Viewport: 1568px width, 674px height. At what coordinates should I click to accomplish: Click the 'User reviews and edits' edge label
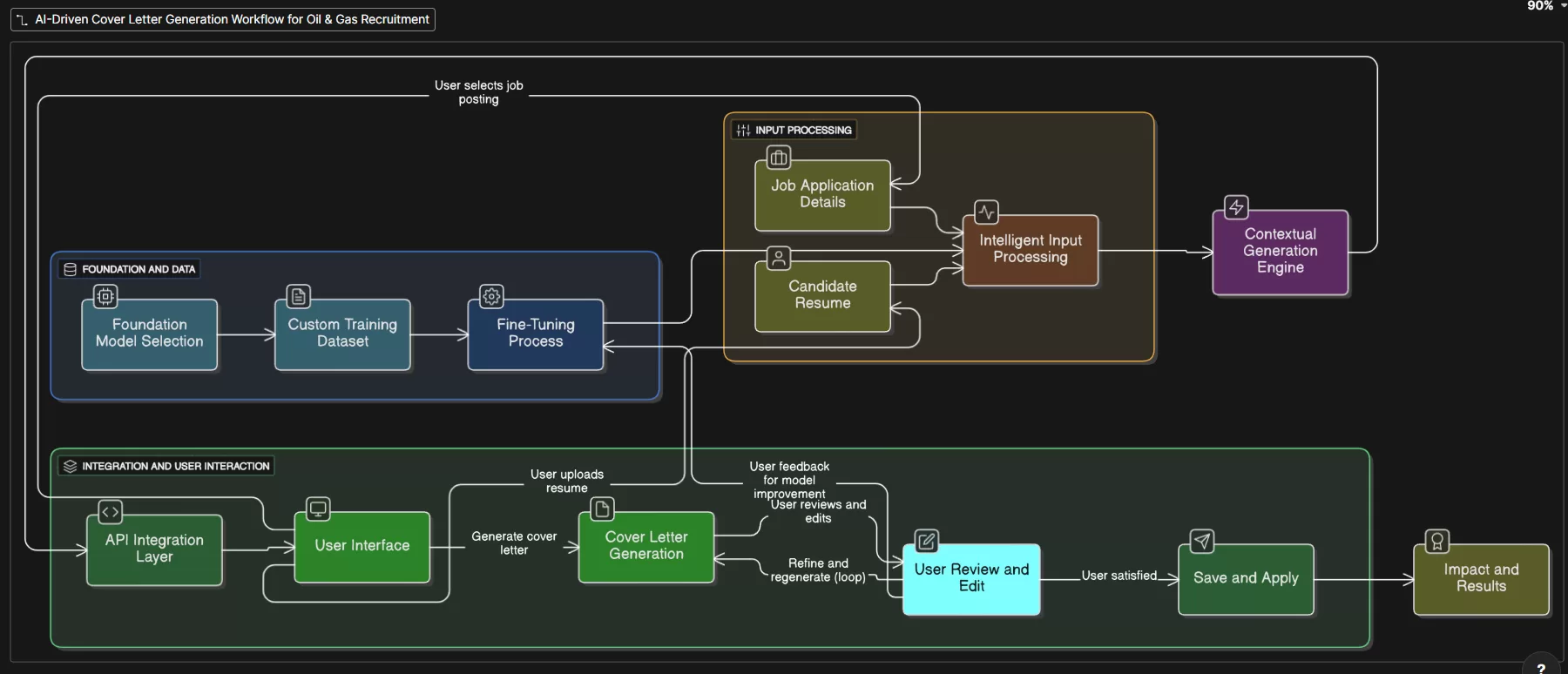coord(818,511)
